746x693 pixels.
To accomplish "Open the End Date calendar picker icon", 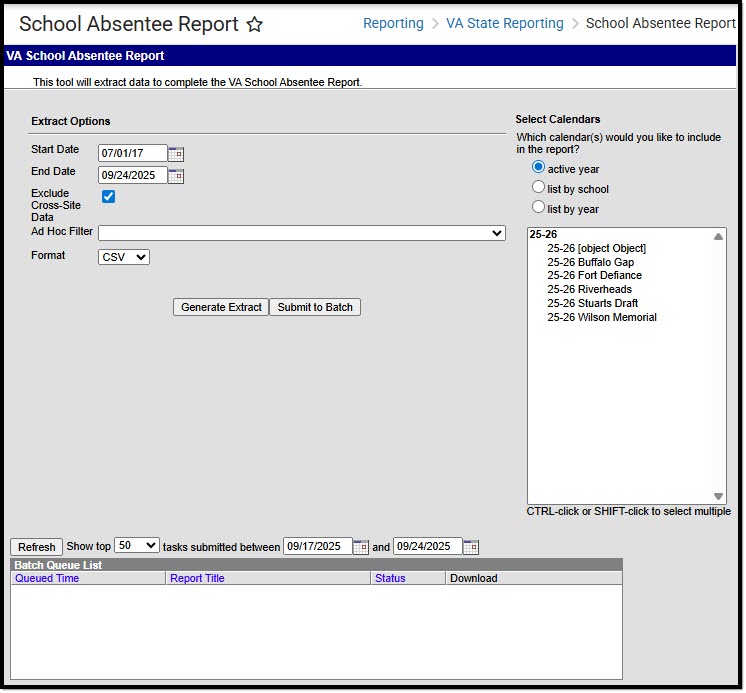I will (x=176, y=176).
